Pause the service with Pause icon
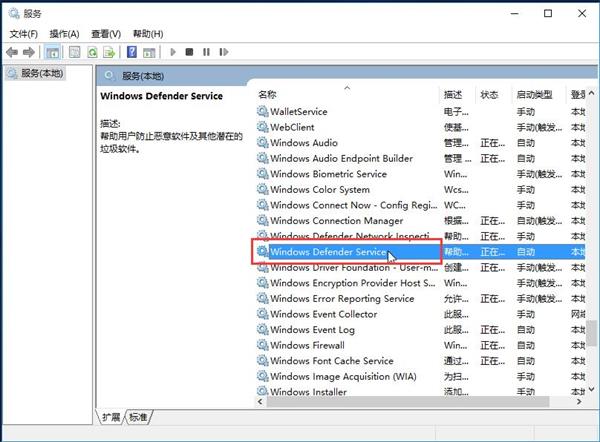The image size is (600, 442). pos(206,52)
